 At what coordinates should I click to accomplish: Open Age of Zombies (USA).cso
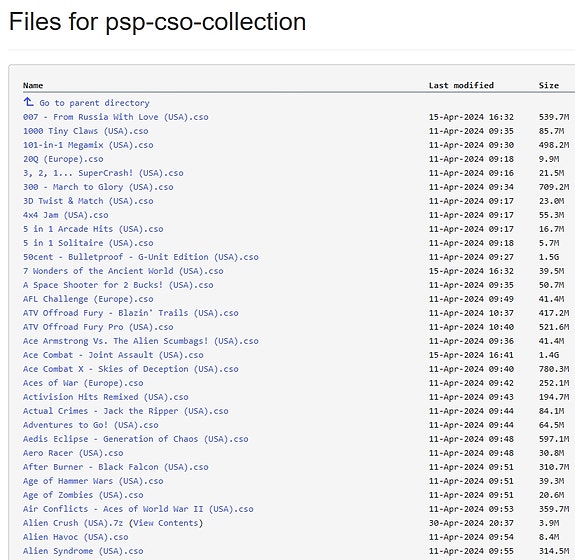point(83,495)
